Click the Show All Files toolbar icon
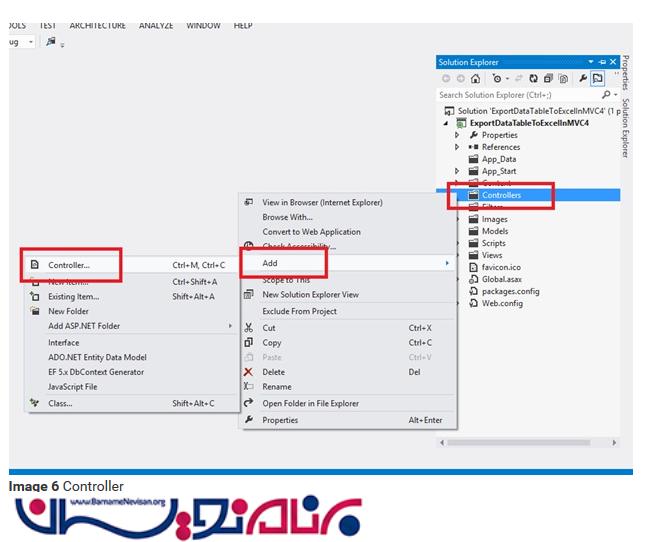This screenshot has width=664, height=542. 564,79
